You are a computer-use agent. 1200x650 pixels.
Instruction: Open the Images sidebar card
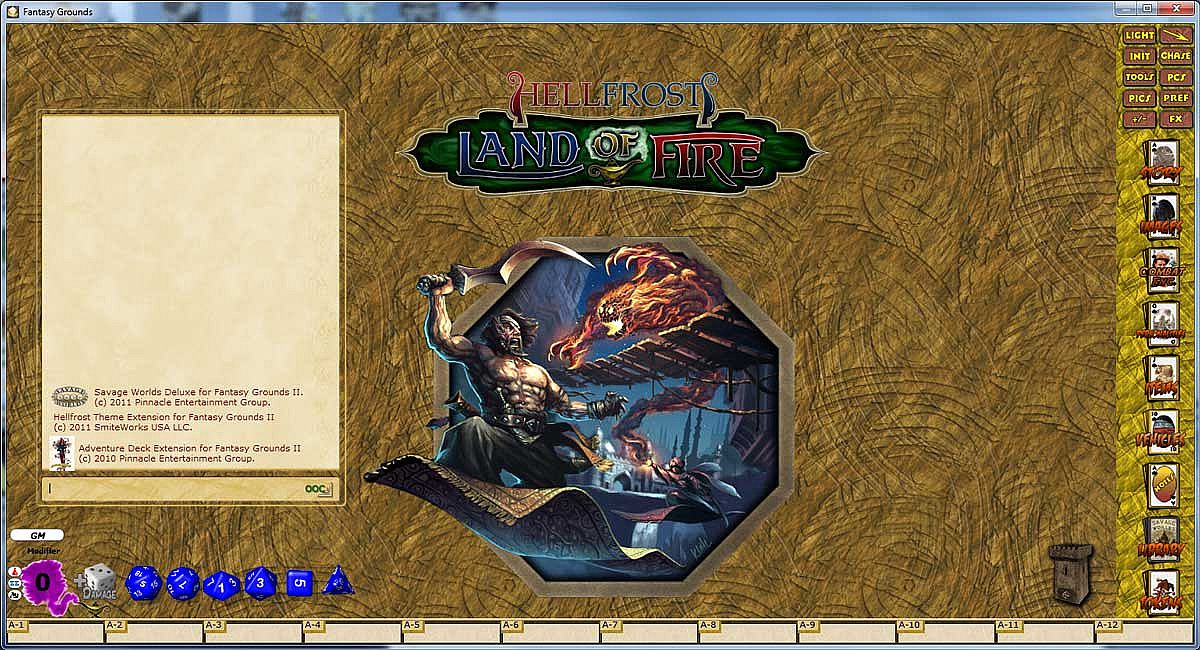1160,214
